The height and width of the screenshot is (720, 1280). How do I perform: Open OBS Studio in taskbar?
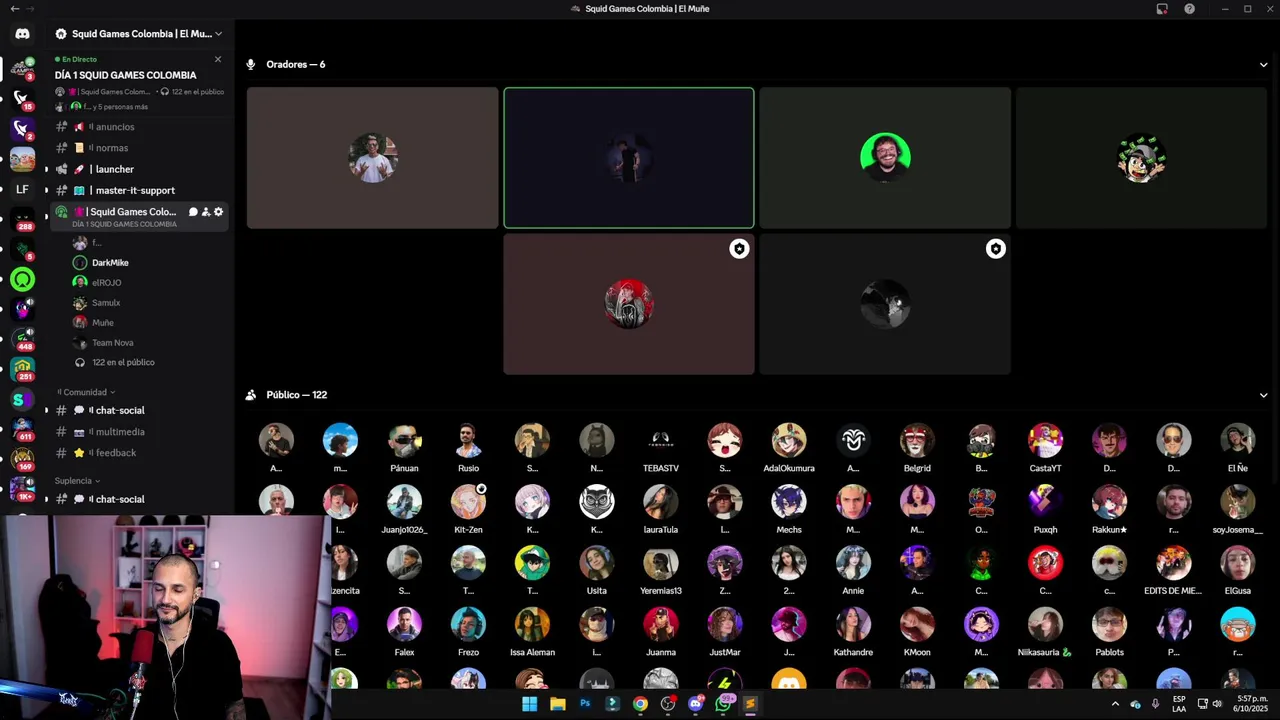coord(668,704)
